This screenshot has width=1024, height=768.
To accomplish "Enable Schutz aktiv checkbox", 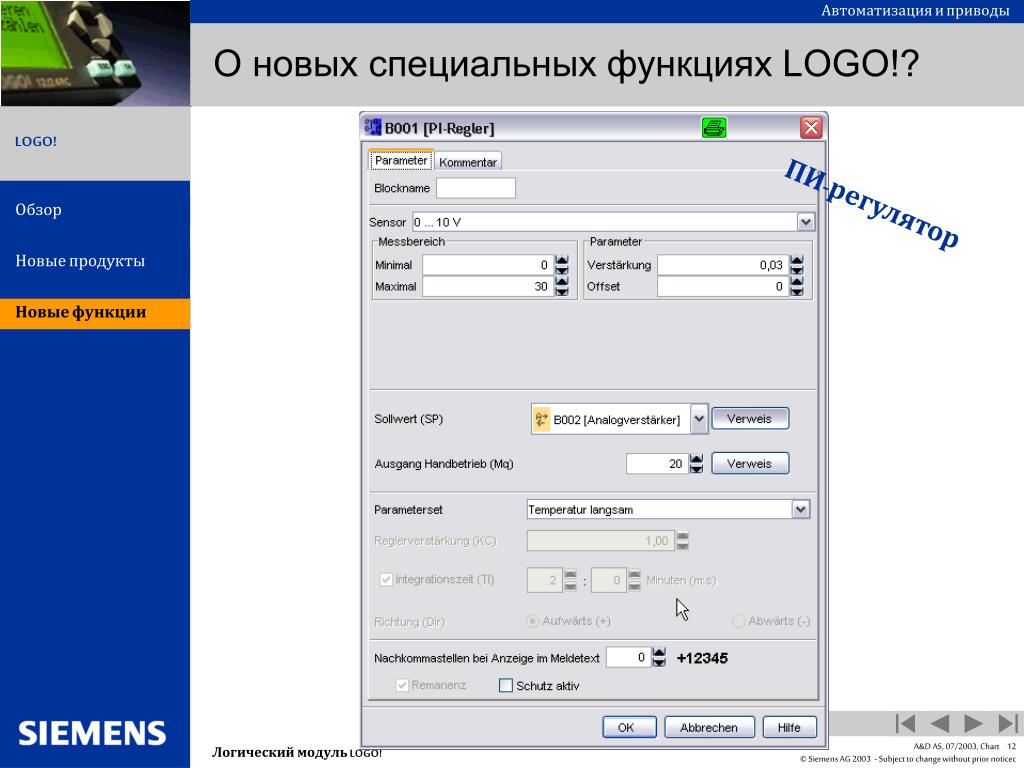I will (505, 686).
